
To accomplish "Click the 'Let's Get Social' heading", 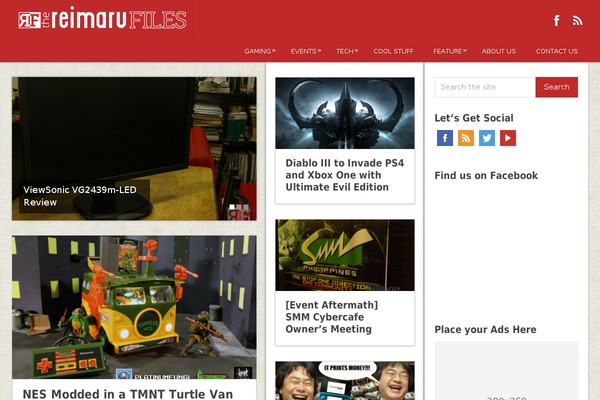I will coord(474,118).
